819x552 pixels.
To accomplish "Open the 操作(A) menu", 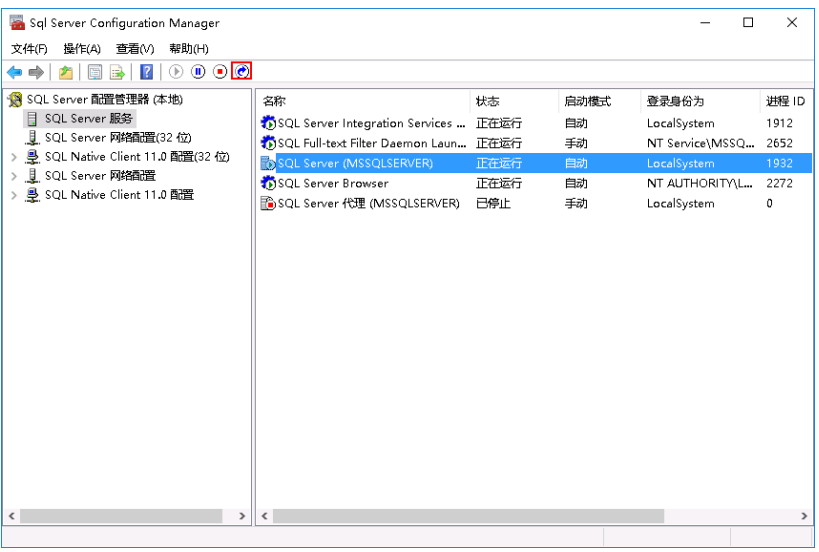I will 82,49.
